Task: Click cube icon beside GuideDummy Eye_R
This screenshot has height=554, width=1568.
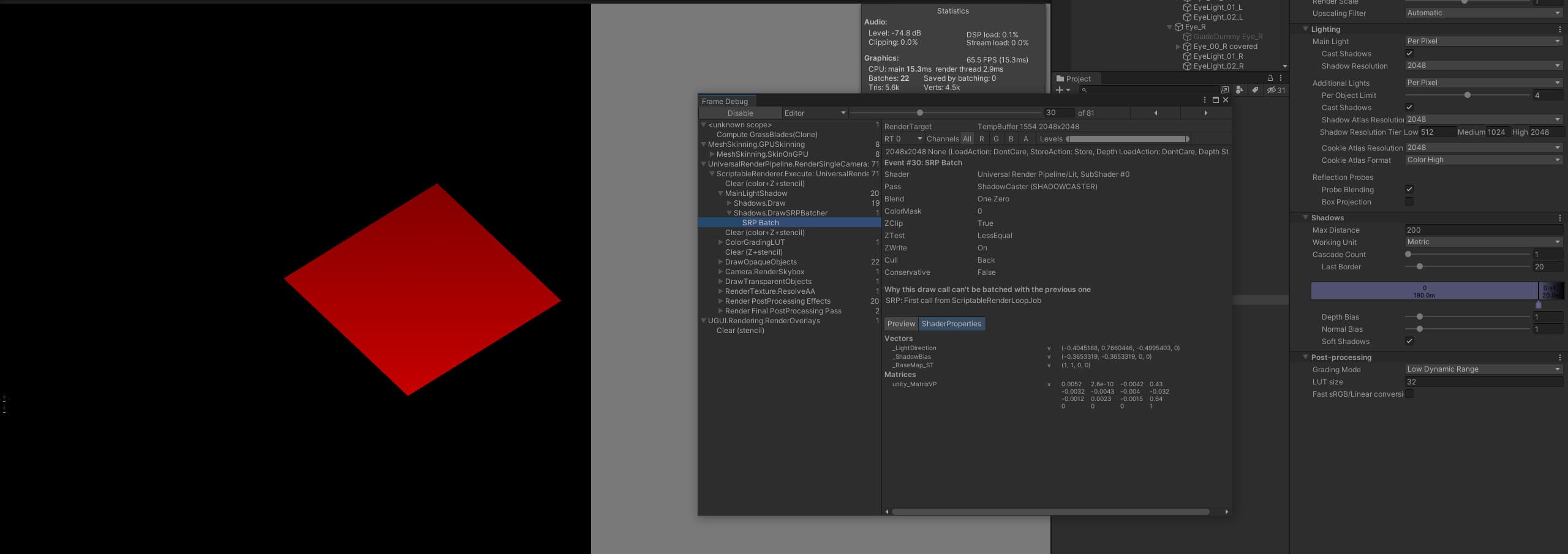Action: pos(1187,37)
